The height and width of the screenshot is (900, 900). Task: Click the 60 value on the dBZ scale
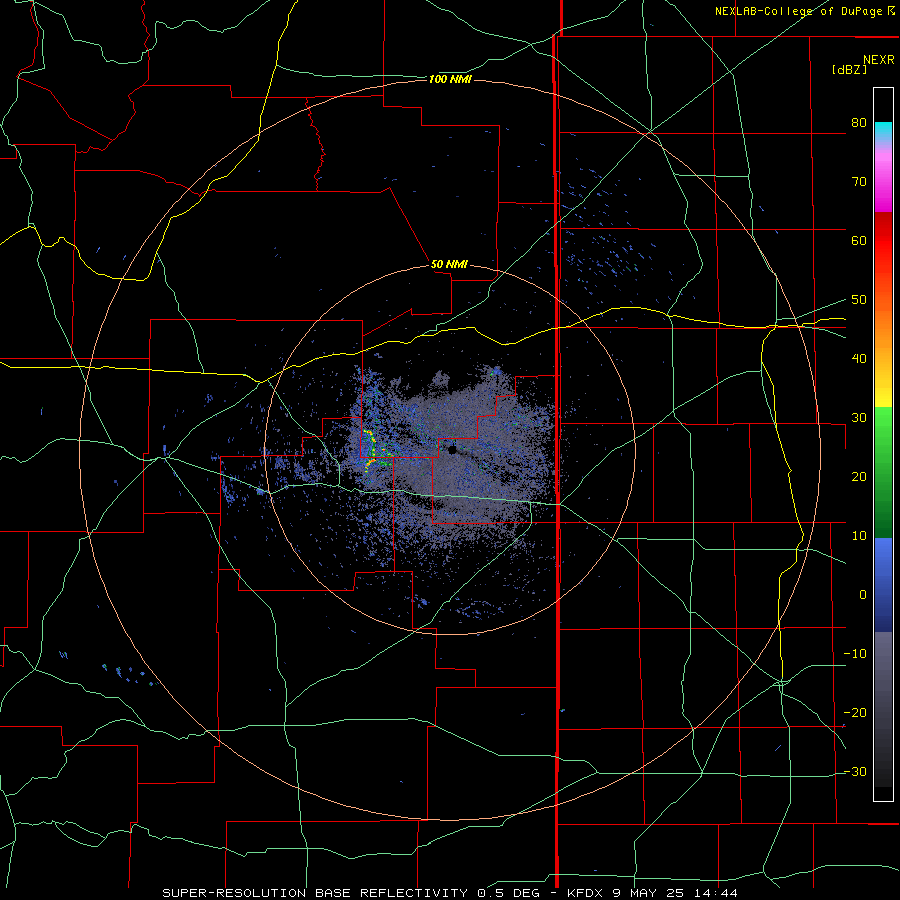(x=859, y=241)
